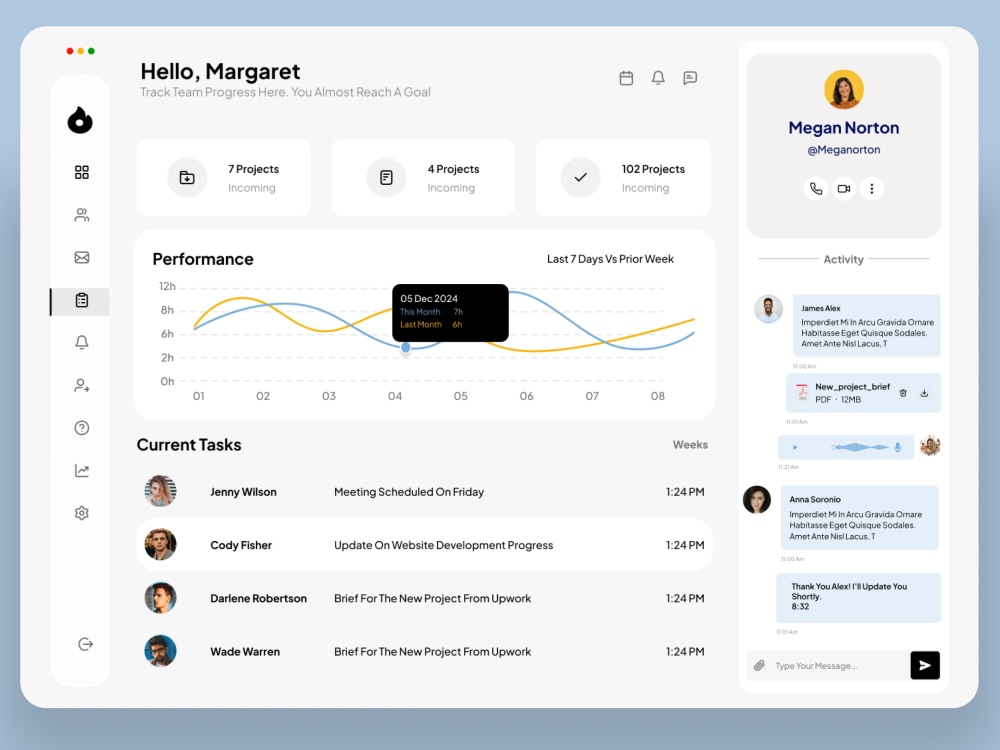Image resolution: width=1000 pixels, height=750 pixels.
Task: Open the settings gear sidebar icon
Action: (x=82, y=513)
